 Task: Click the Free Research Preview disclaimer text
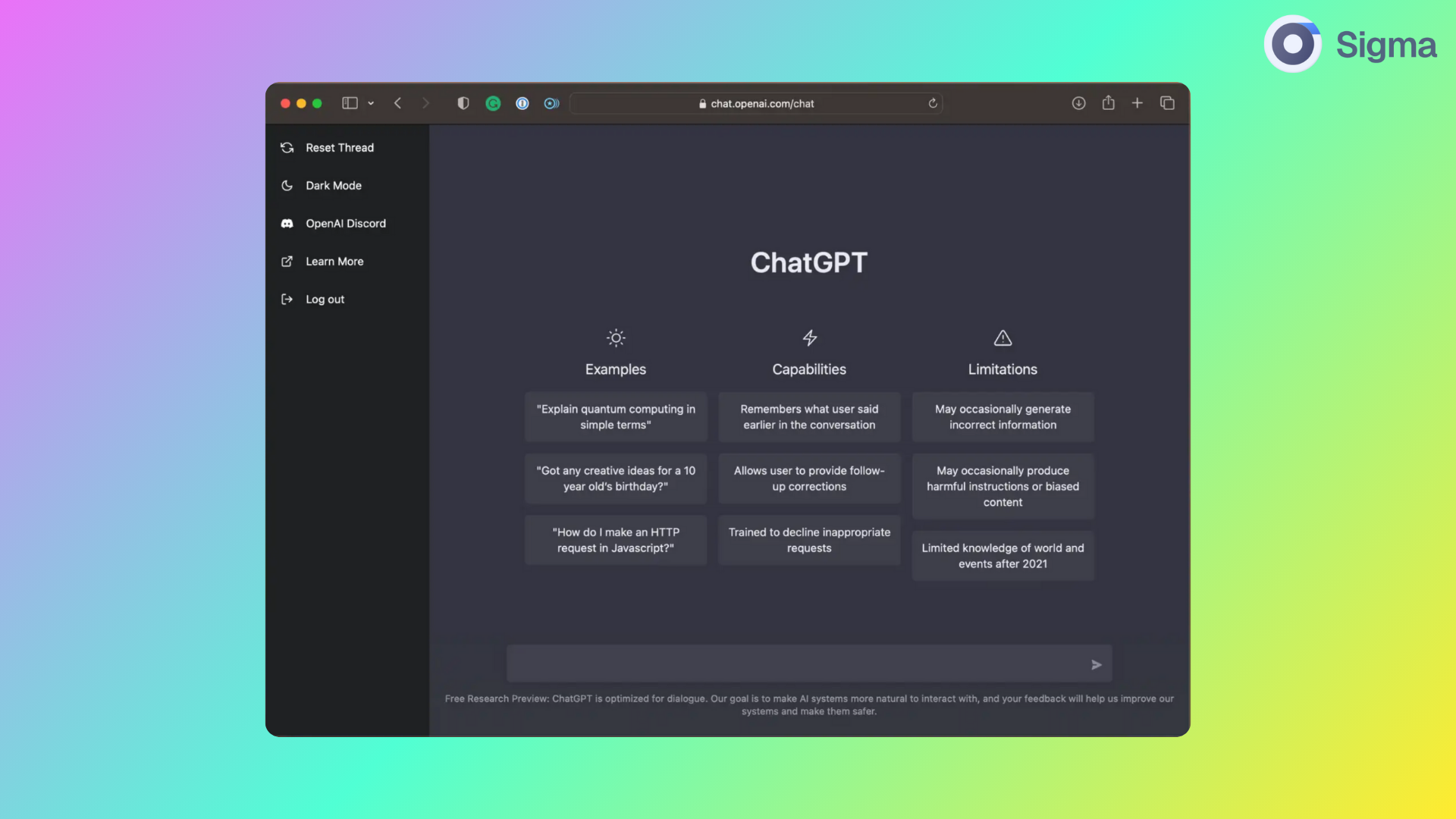[809, 705]
